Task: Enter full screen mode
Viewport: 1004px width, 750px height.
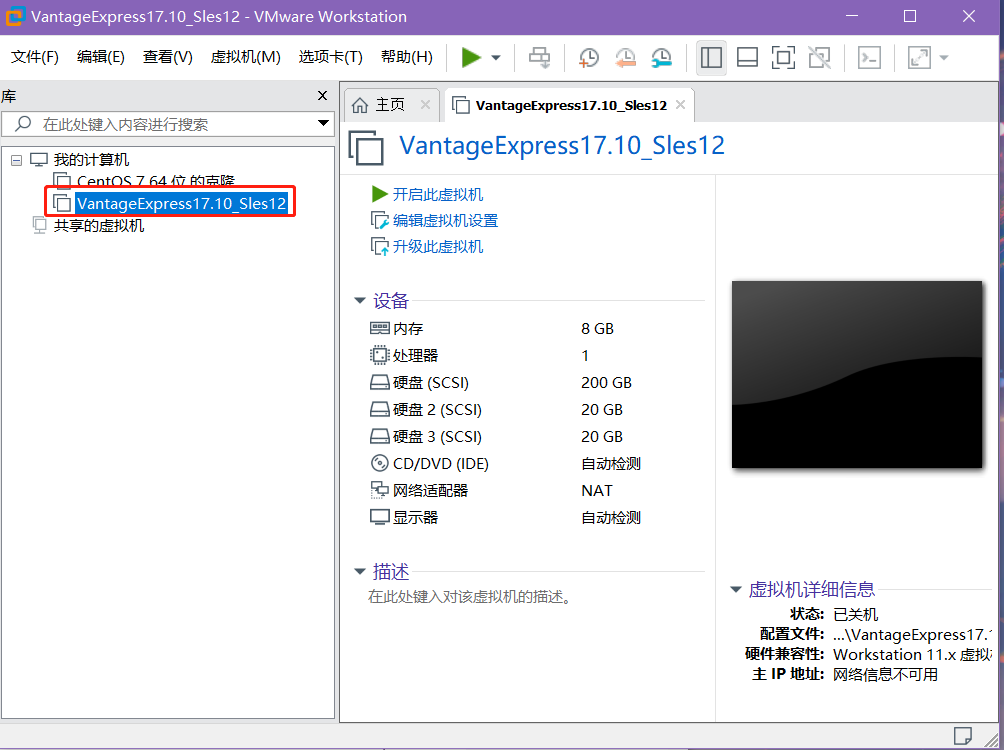Action: [x=783, y=57]
